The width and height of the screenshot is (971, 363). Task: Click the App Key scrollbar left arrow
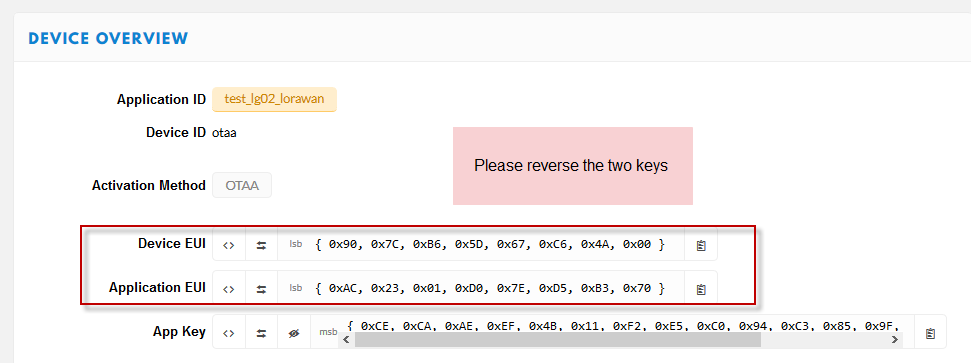pyautogui.click(x=346, y=339)
